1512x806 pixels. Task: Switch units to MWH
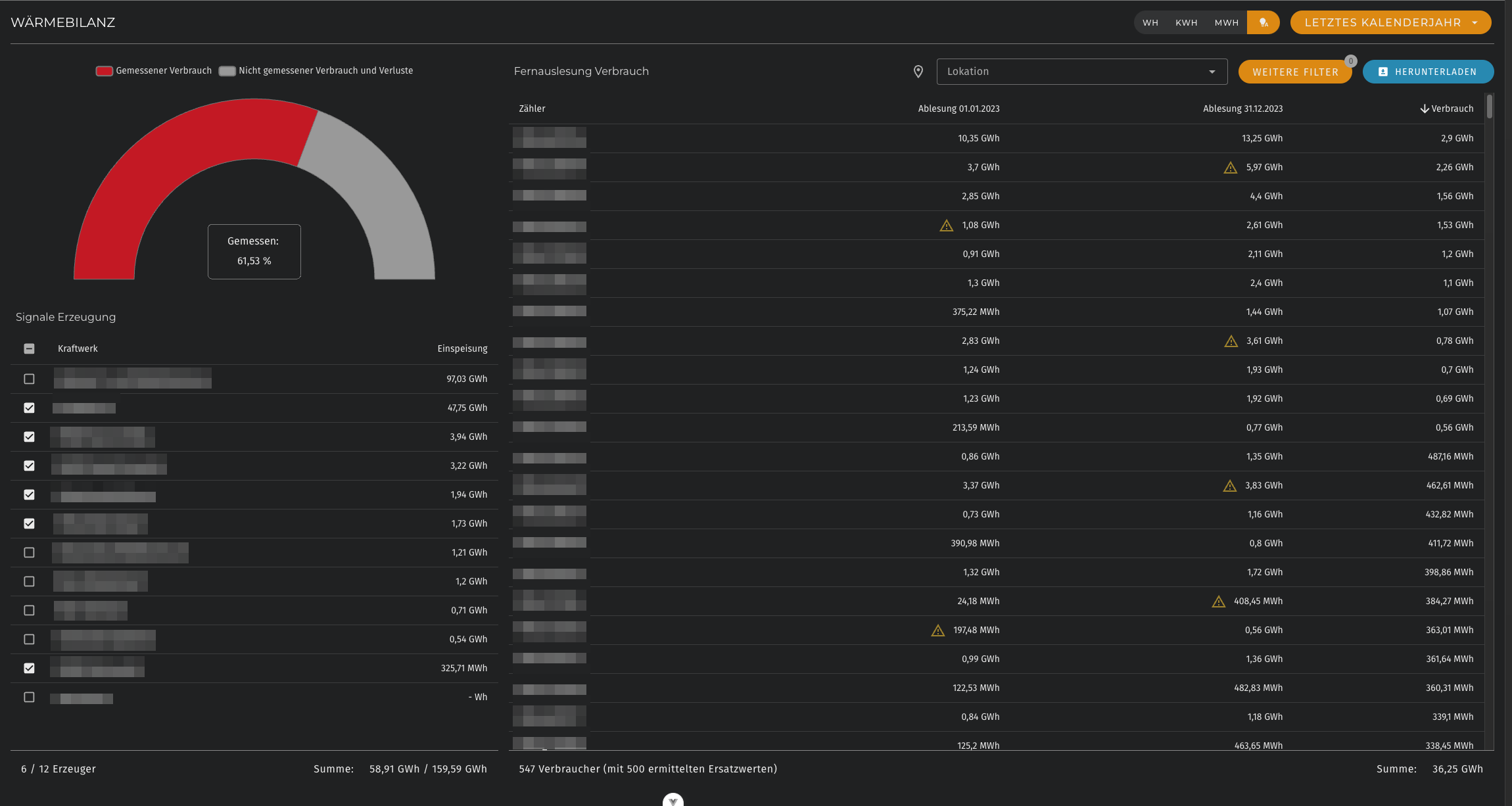tap(1226, 22)
